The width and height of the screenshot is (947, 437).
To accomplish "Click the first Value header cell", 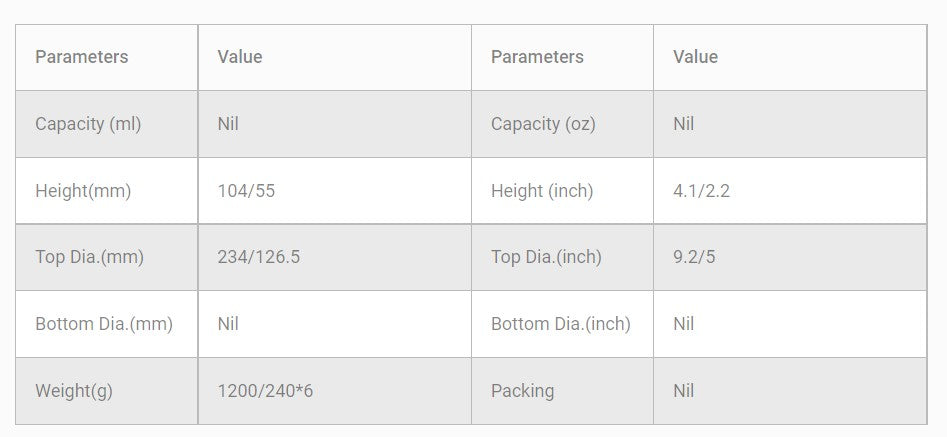I will click(240, 57).
